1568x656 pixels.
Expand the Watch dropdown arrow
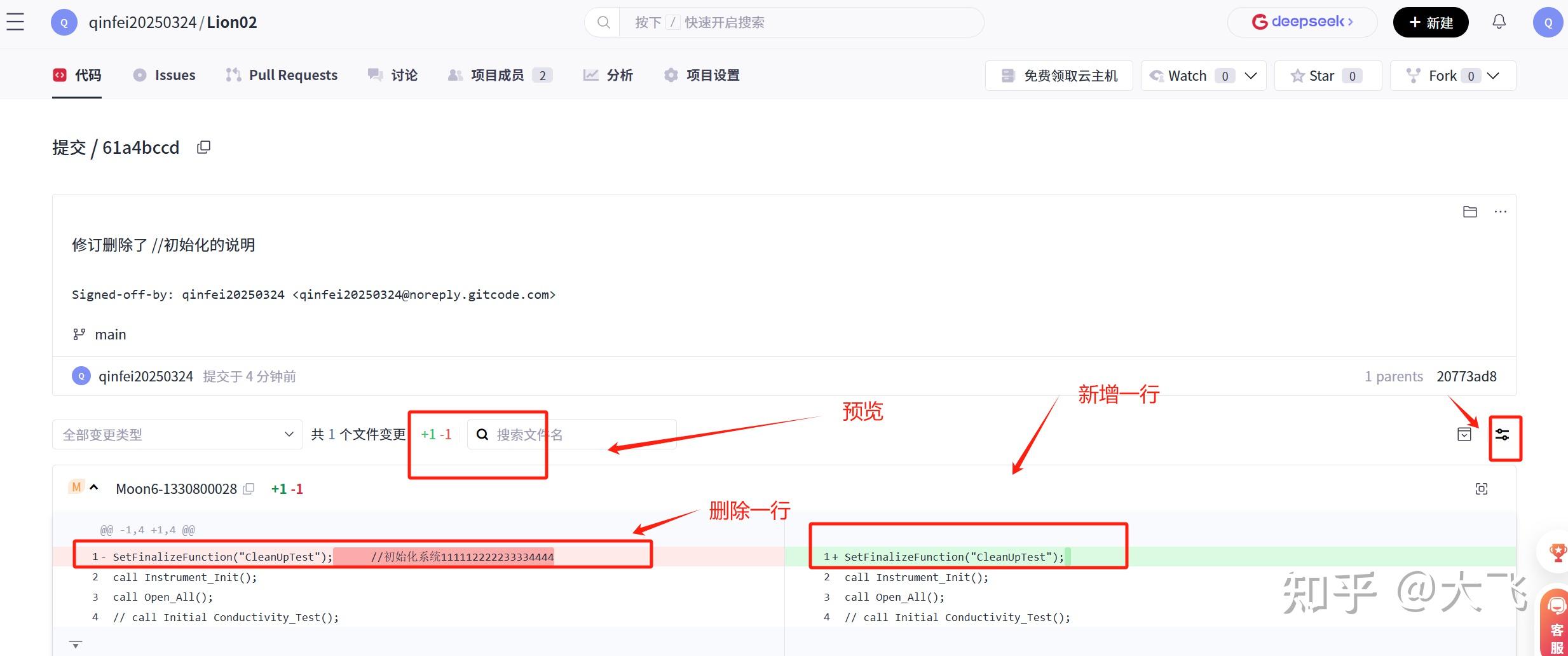(1250, 75)
